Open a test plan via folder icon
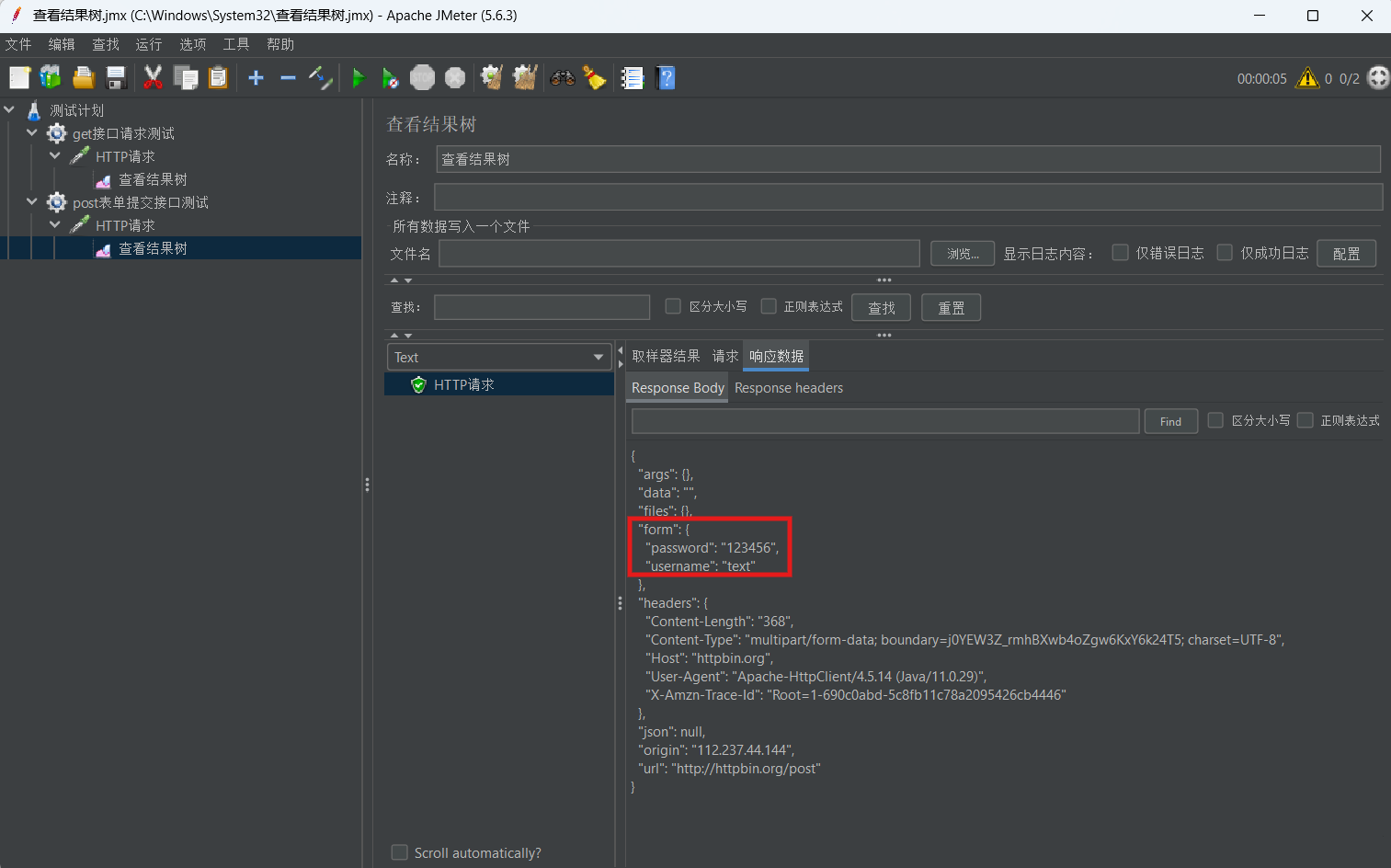Viewport: 1391px width, 868px height. (84, 78)
